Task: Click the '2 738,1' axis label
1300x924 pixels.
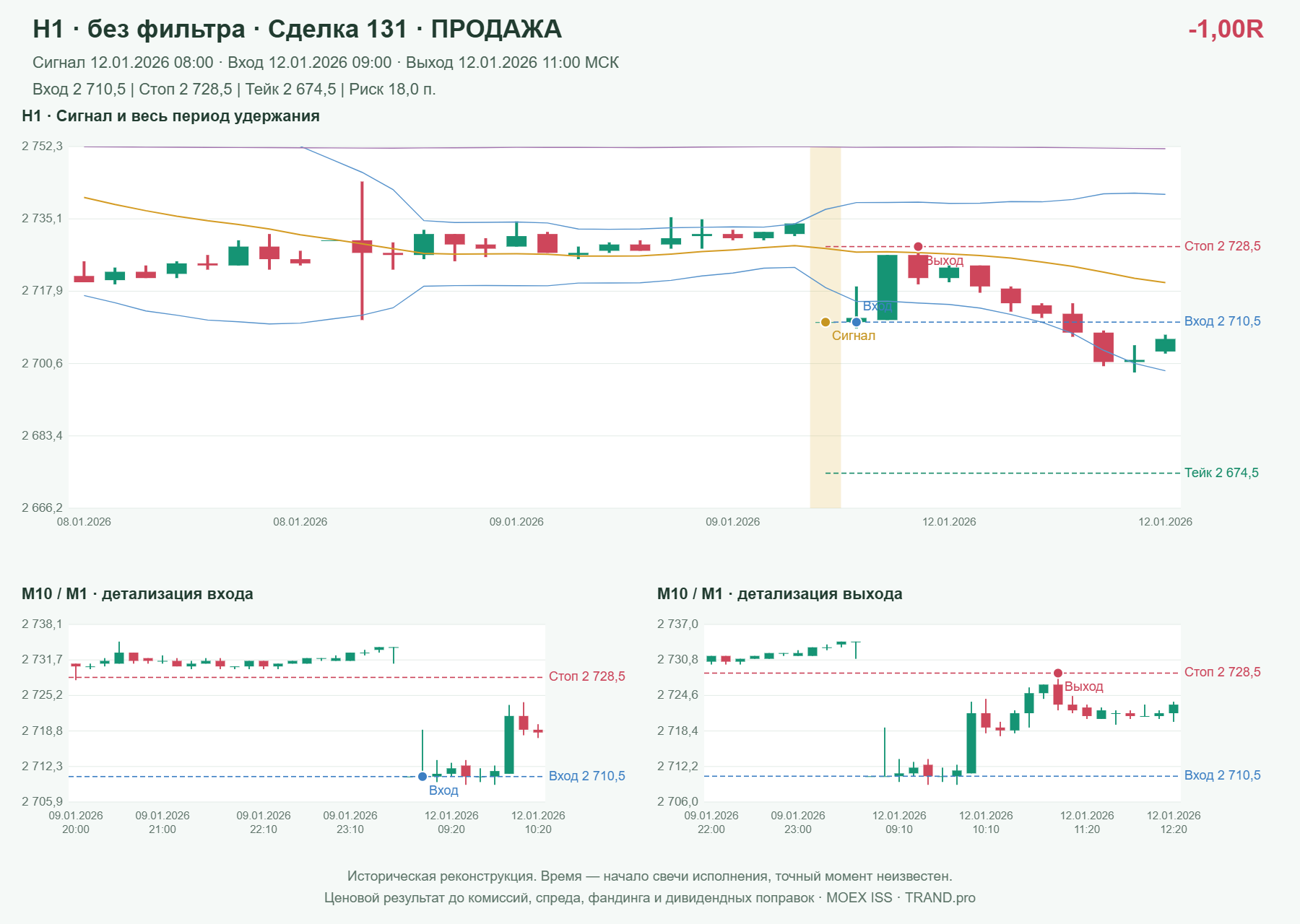Action: tap(42, 624)
